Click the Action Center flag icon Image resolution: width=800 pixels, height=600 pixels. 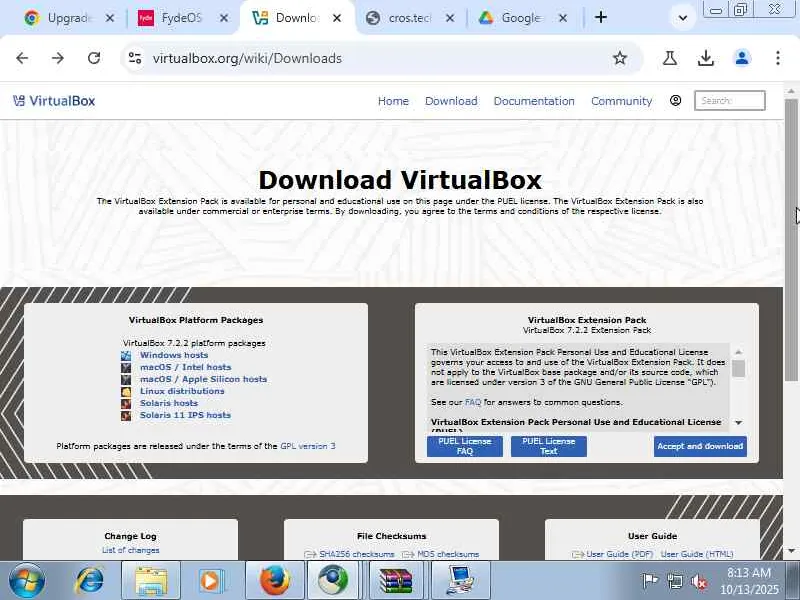coord(649,581)
